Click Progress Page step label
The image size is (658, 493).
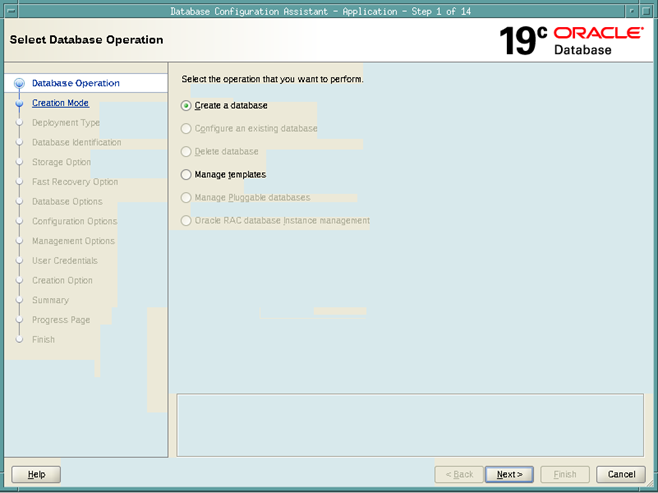(x=61, y=320)
